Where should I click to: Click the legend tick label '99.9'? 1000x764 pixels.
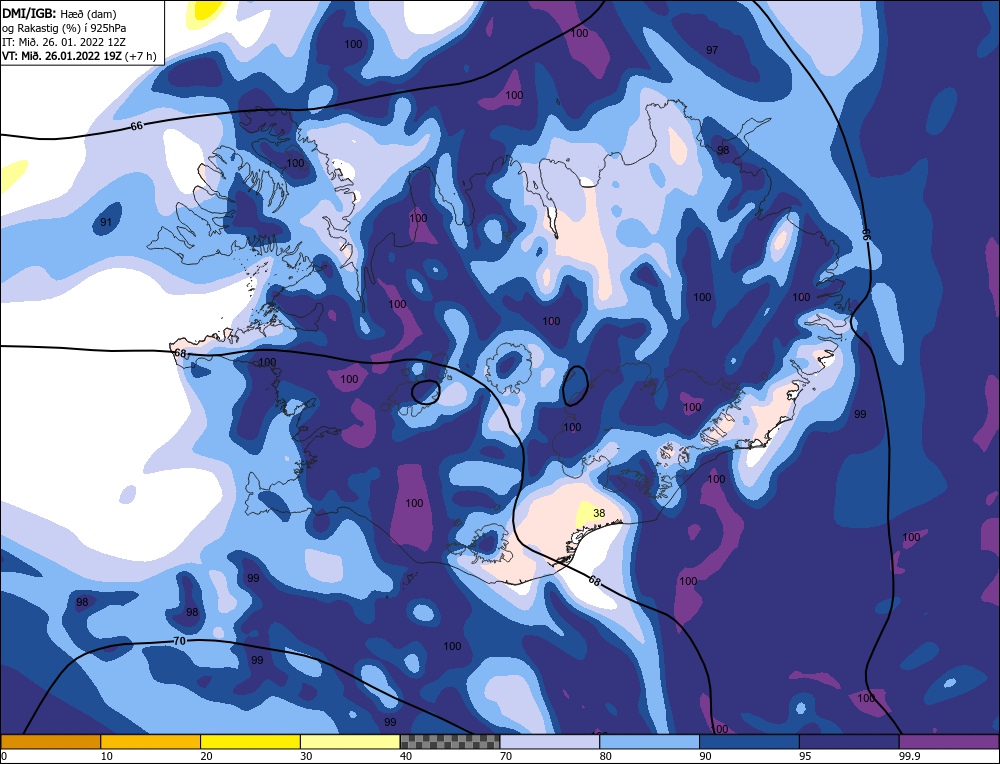click(x=909, y=756)
